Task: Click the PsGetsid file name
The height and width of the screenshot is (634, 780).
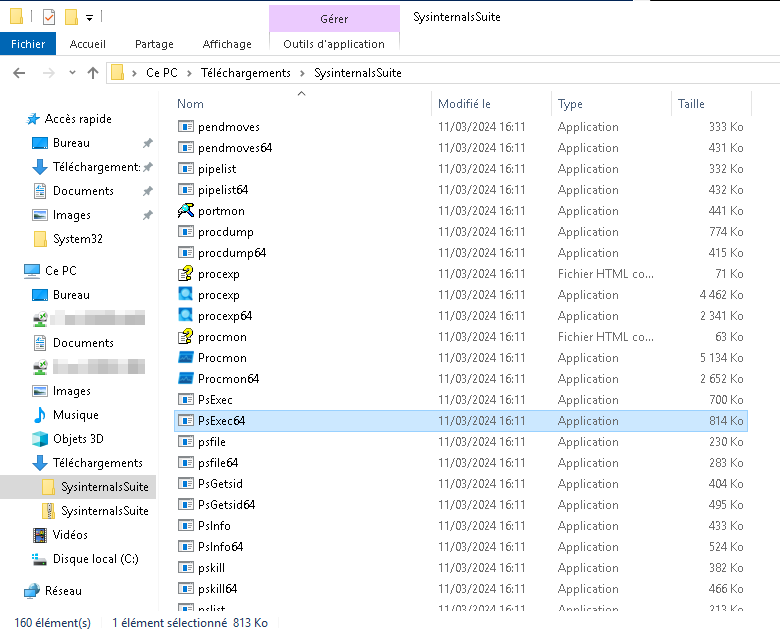Action: [220, 484]
